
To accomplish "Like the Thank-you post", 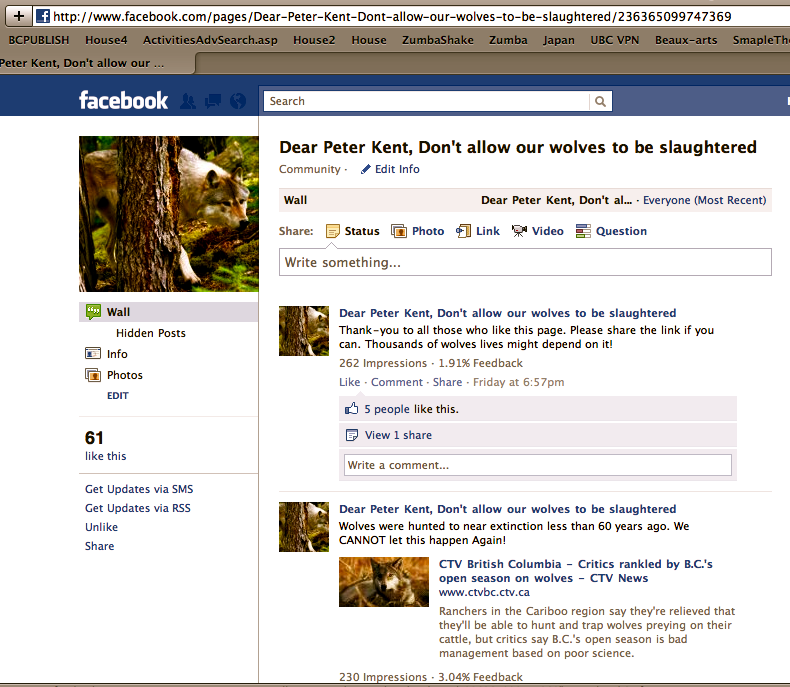I will 349,382.
